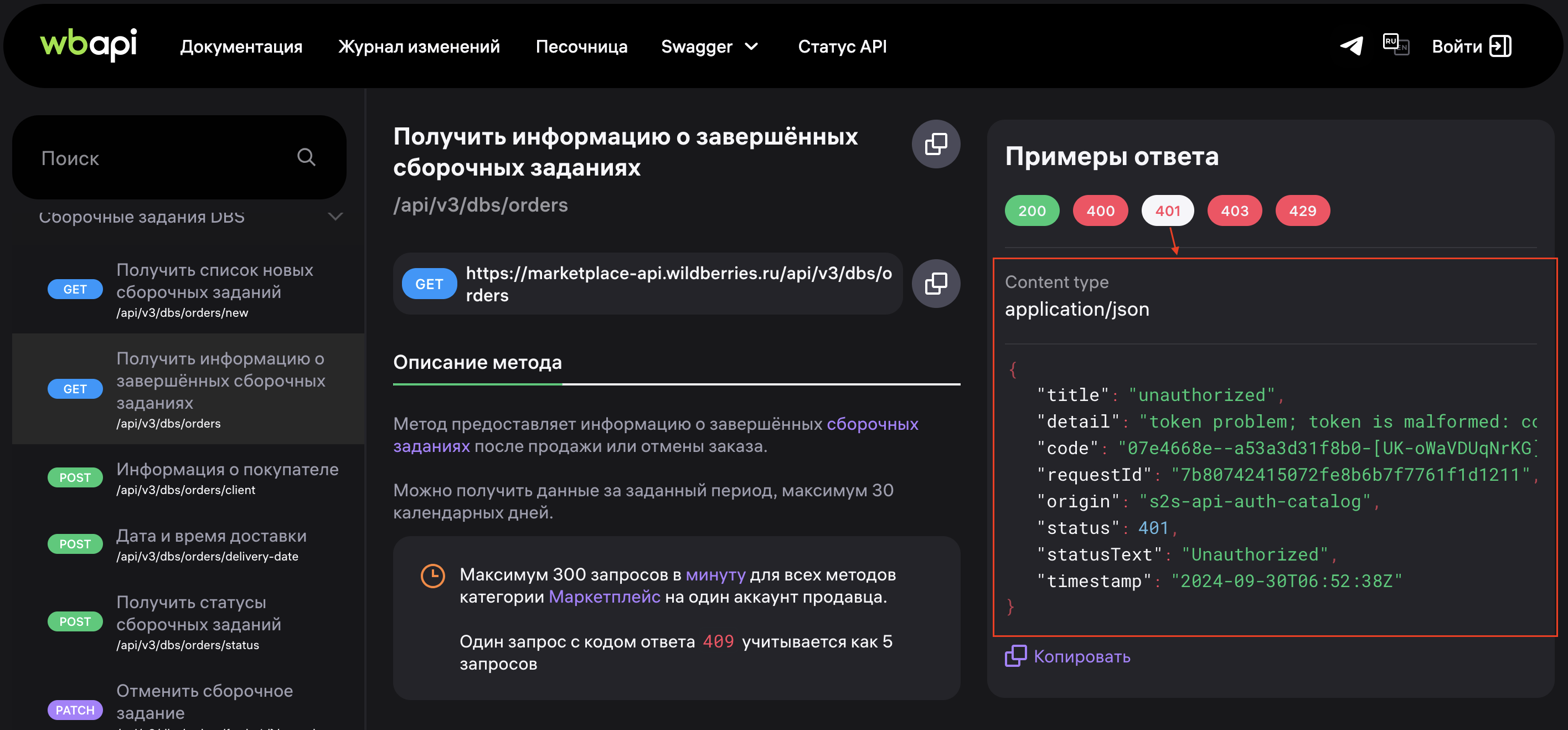1568x730 pixels.
Task: Open the Журнал изменений menu item
Action: pyautogui.click(x=419, y=47)
